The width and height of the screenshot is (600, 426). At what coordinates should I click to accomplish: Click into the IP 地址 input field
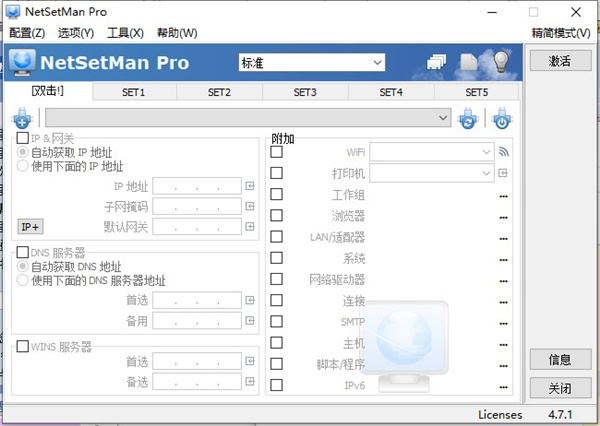(197, 186)
